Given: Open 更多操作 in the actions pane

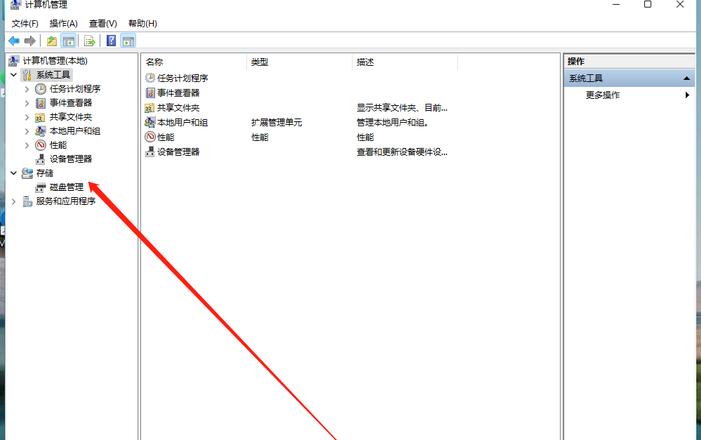Looking at the screenshot, I should (x=603, y=95).
